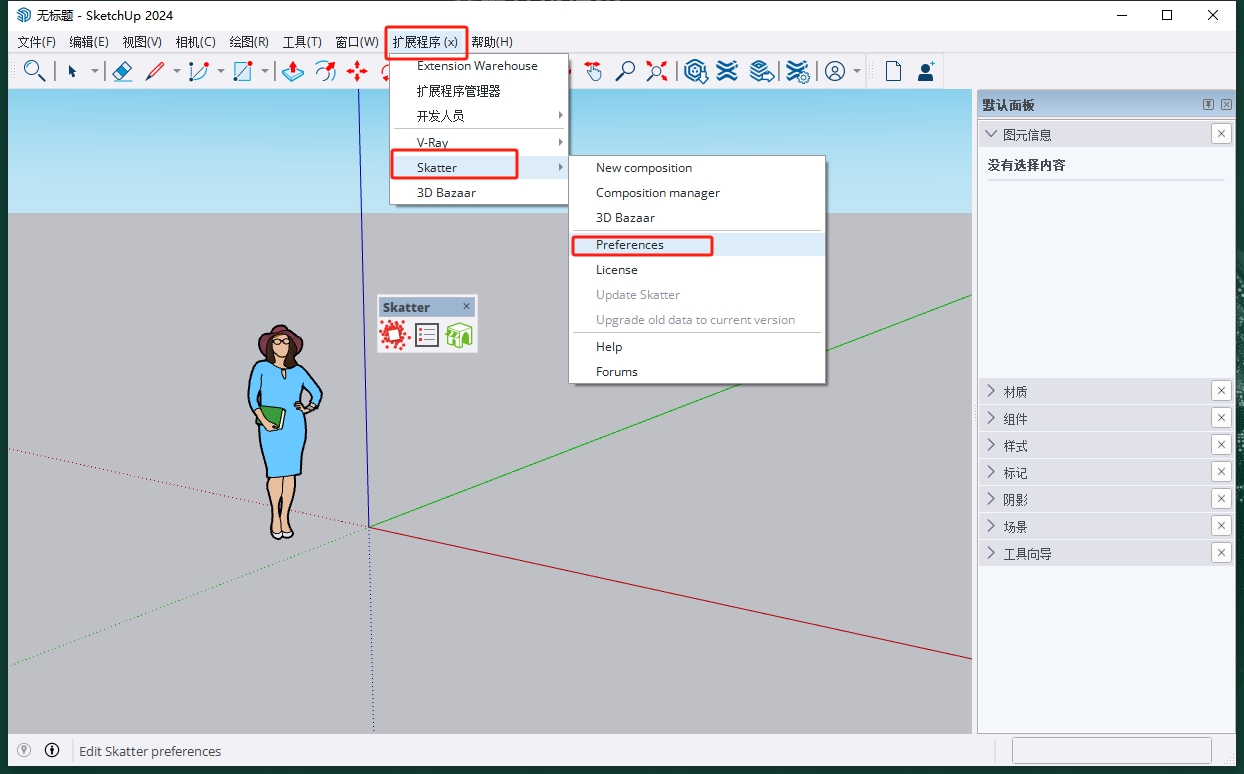Viewport: 1244px width, 774px height.
Task: Collapse the 图元信息 panel
Action: click(991, 134)
